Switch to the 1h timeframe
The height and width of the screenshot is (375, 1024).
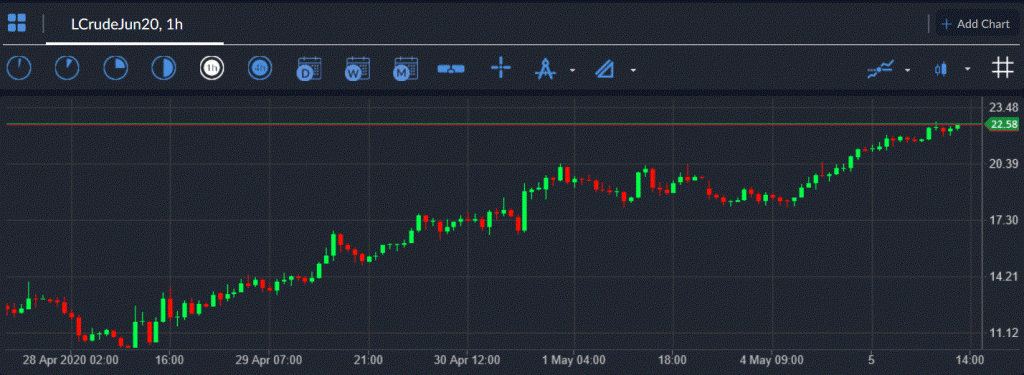(x=212, y=68)
